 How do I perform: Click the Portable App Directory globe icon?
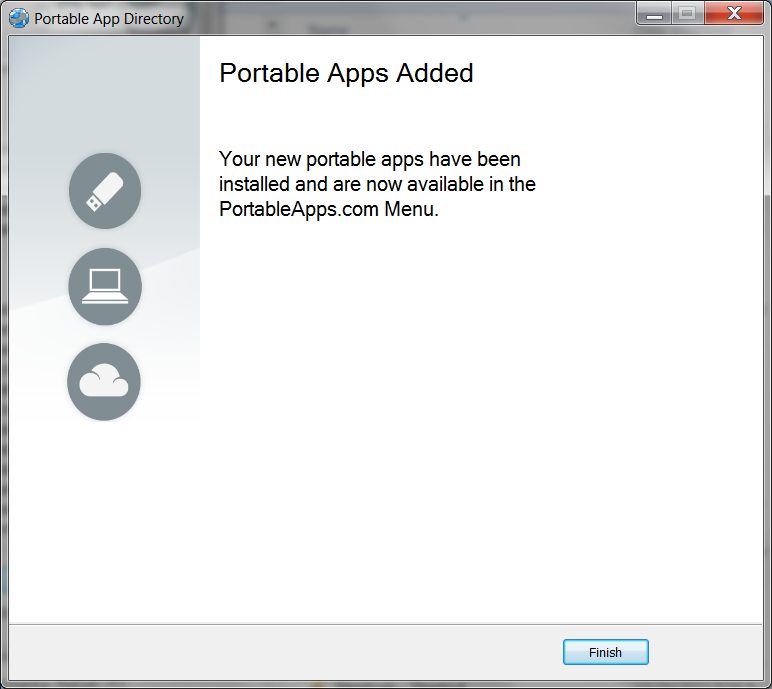coord(19,18)
